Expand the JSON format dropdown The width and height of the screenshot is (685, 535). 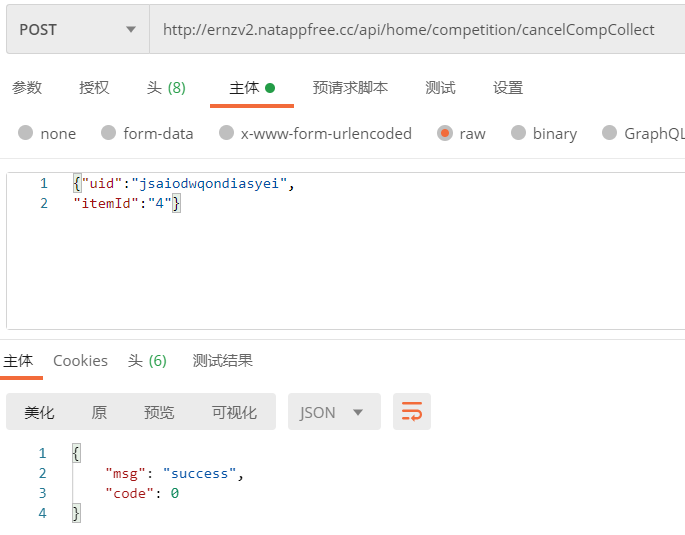coord(334,412)
